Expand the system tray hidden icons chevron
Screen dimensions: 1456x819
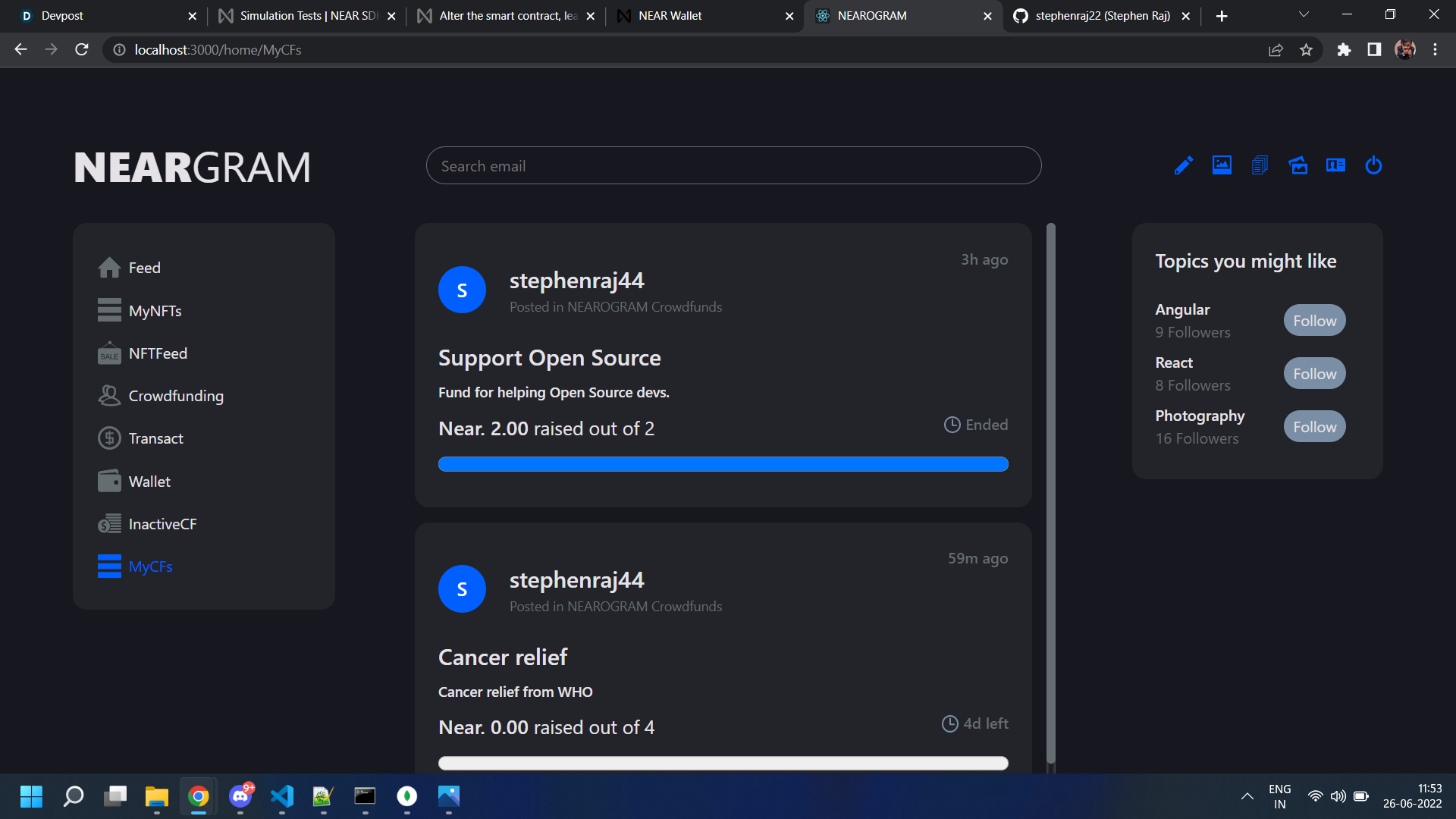coord(1247,796)
